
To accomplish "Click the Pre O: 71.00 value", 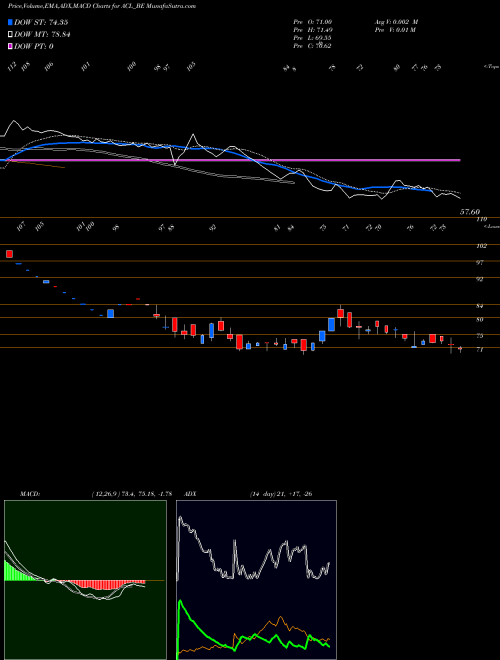I will pyautogui.click(x=313, y=22).
